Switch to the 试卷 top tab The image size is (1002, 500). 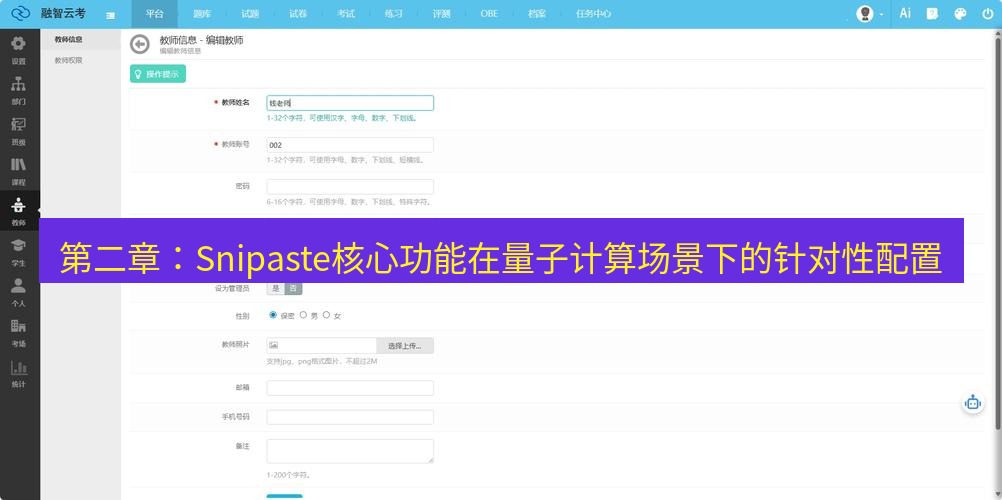point(298,14)
